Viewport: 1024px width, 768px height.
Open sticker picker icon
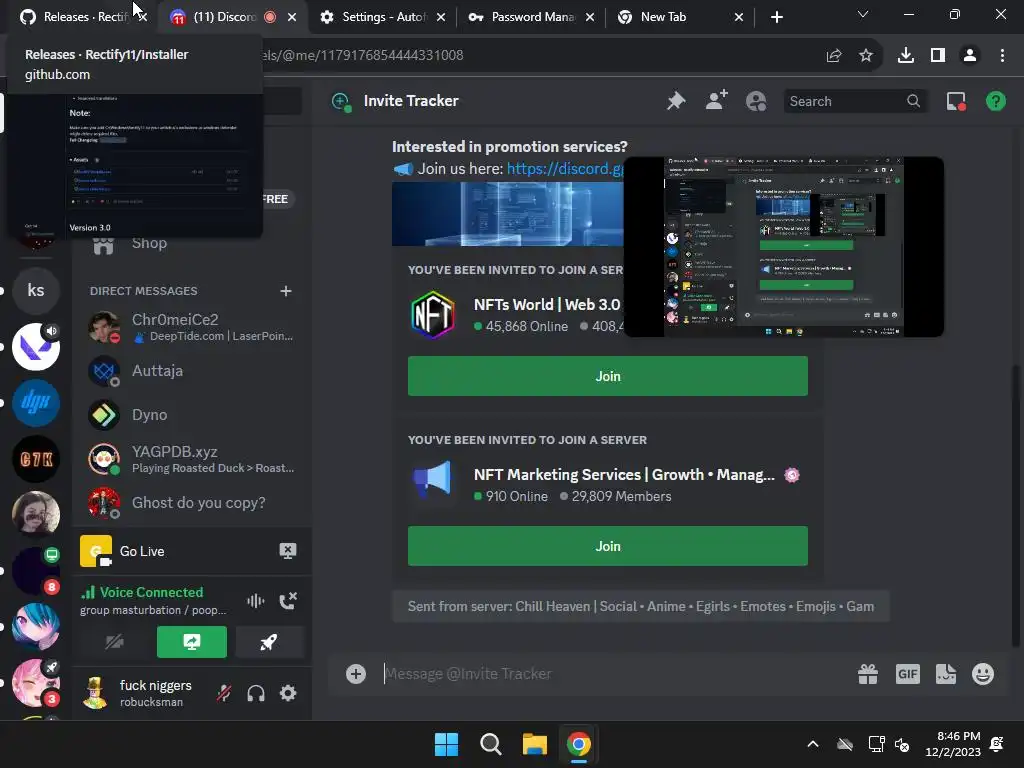[946, 673]
